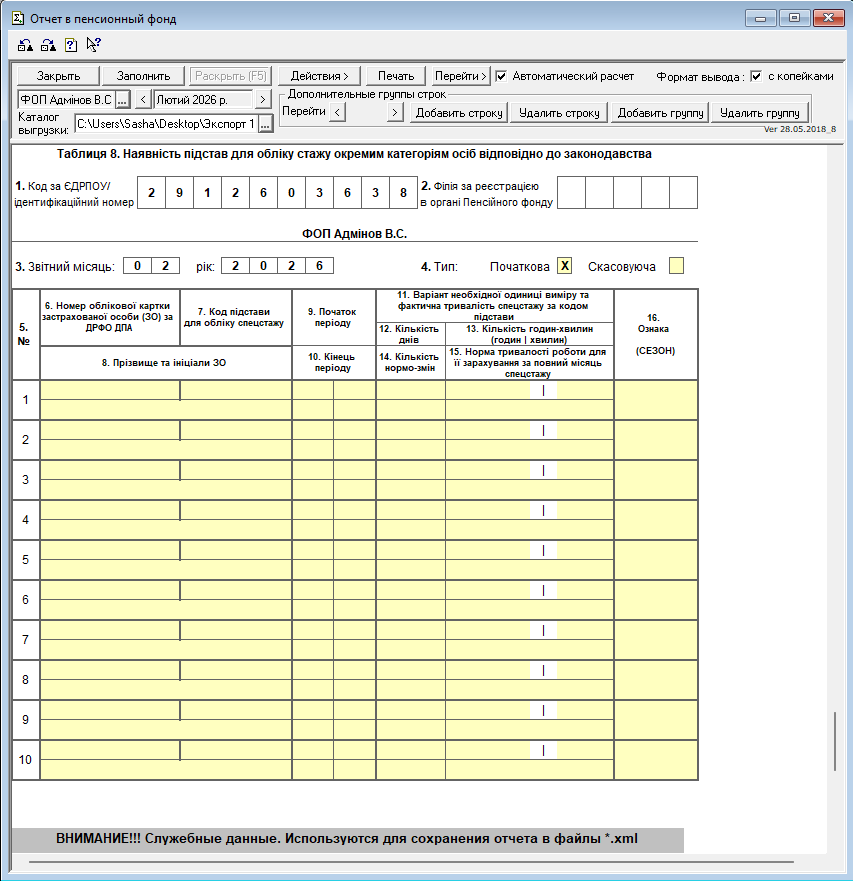Image resolution: width=853 pixels, height=881 pixels.
Task: Go to next month after Лютий 2026
Action: coord(262,99)
